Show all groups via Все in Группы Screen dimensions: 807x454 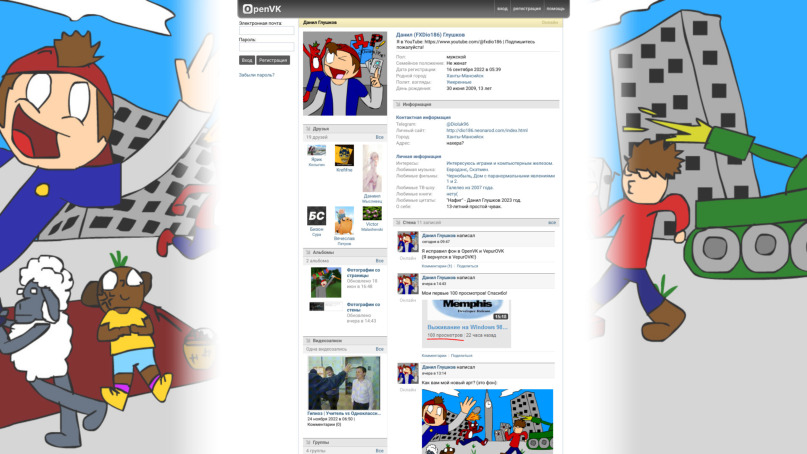[379, 451]
